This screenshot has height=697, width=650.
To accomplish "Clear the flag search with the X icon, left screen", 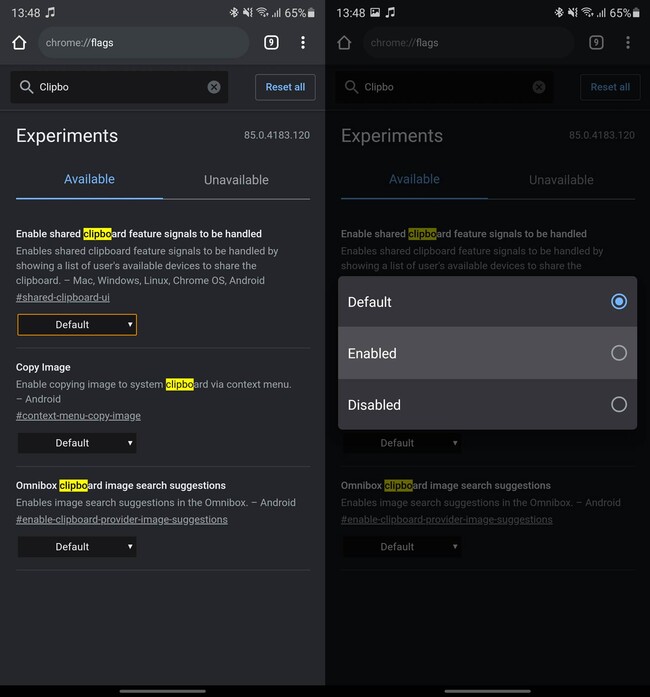I will pos(214,87).
